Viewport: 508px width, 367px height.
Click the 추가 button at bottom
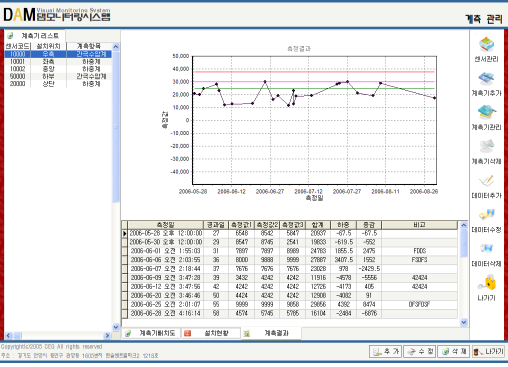click(x=386, y=351)
